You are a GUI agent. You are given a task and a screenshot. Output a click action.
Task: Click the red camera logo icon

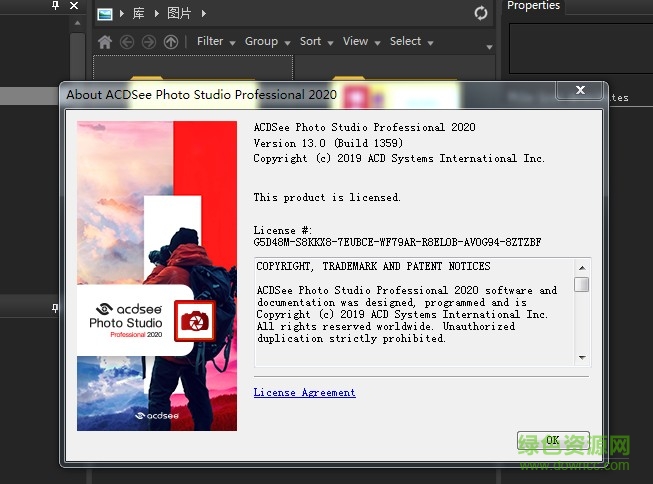[194, 321]
